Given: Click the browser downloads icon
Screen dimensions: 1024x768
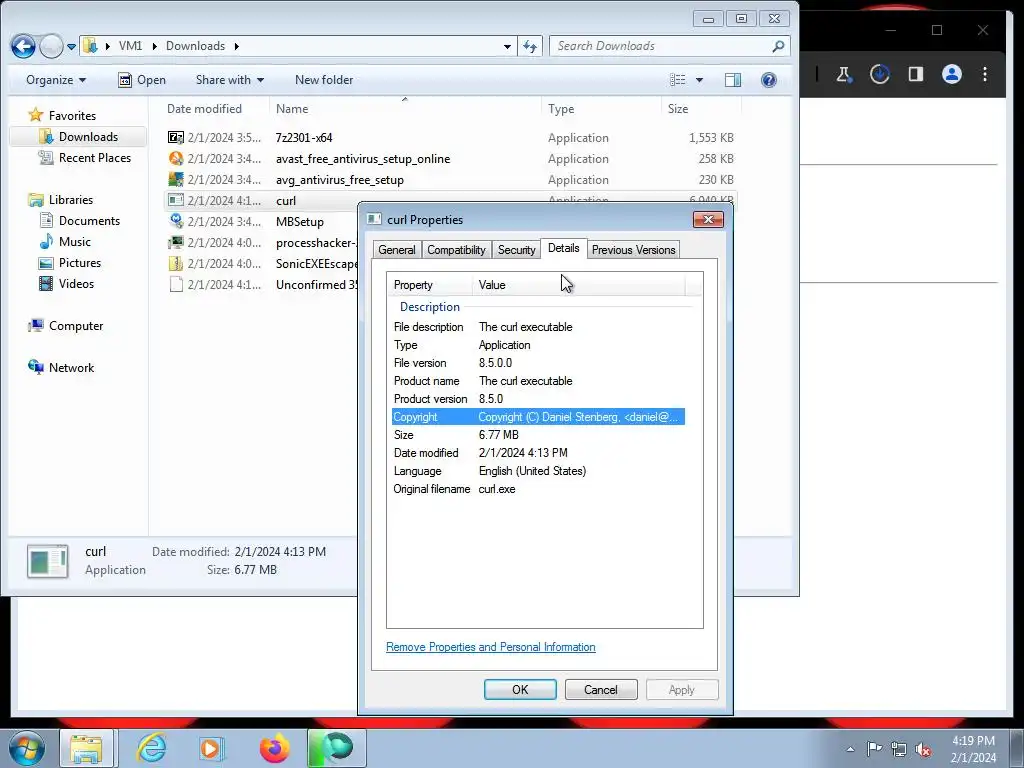Looking at the screenshot, I should pyautogui.click(x=880, y=74).
